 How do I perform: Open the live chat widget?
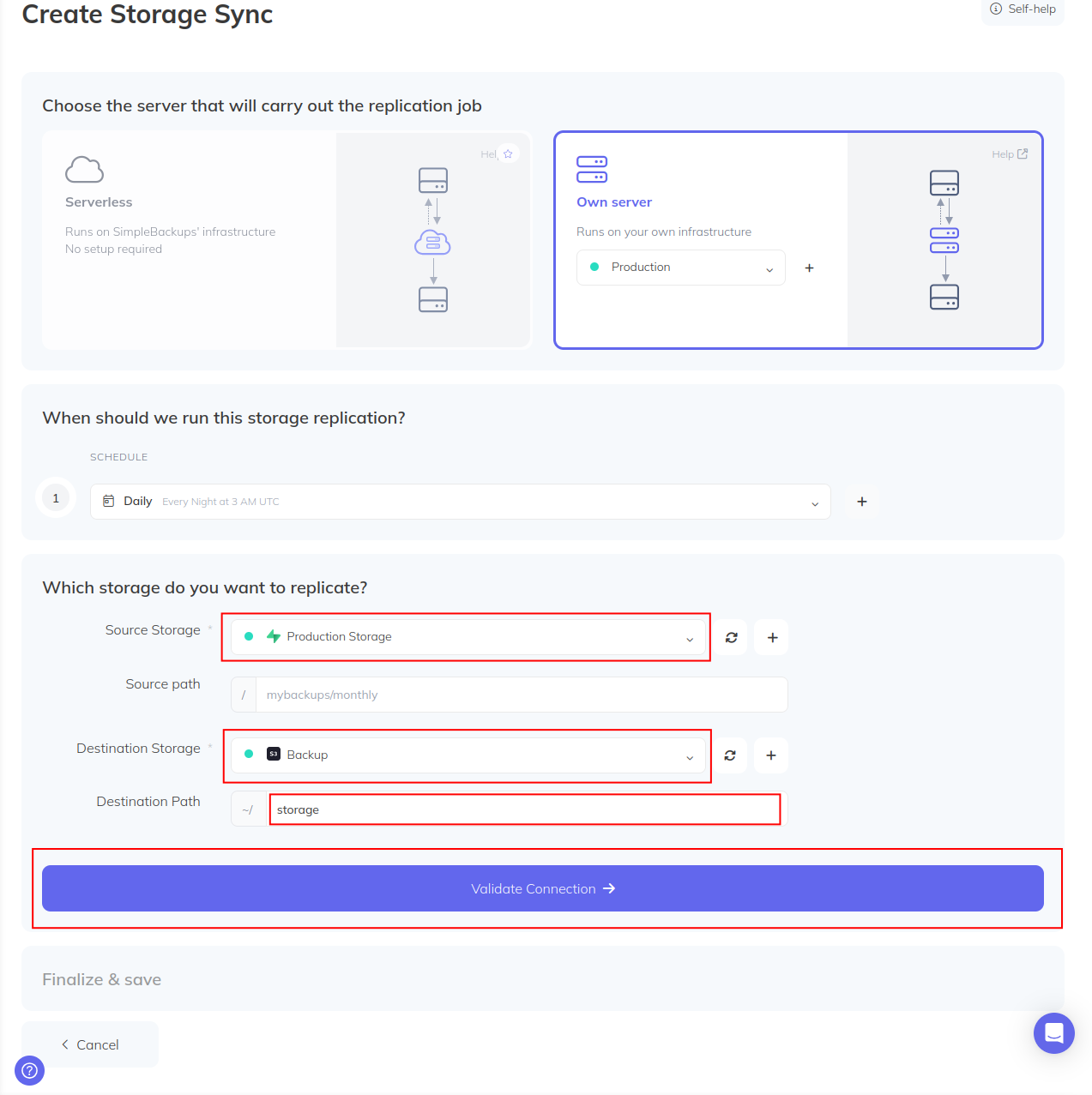tap(1054, 1033)
